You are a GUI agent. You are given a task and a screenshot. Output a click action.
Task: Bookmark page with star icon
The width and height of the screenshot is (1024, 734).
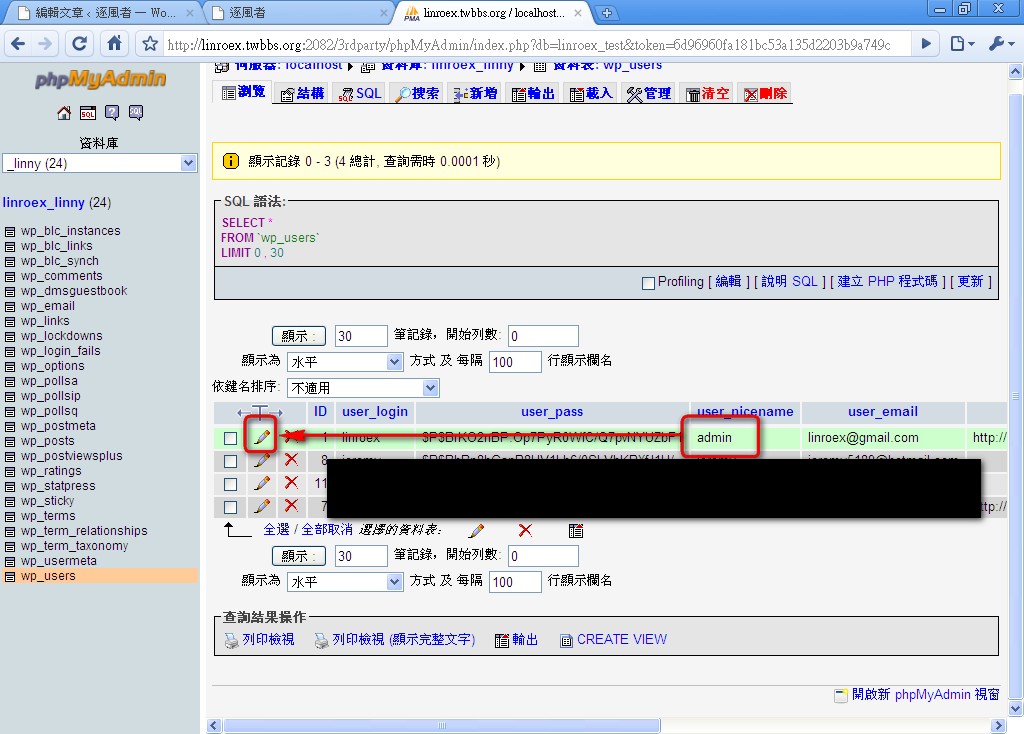(x=150, y=44)
